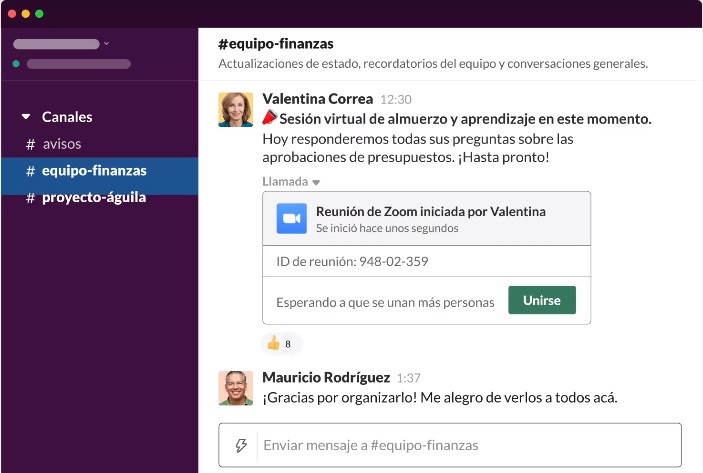This screenshot has height=473, width=703.
Task: Open the lightning bolt shortcuts menu
Action: point(241,445)
